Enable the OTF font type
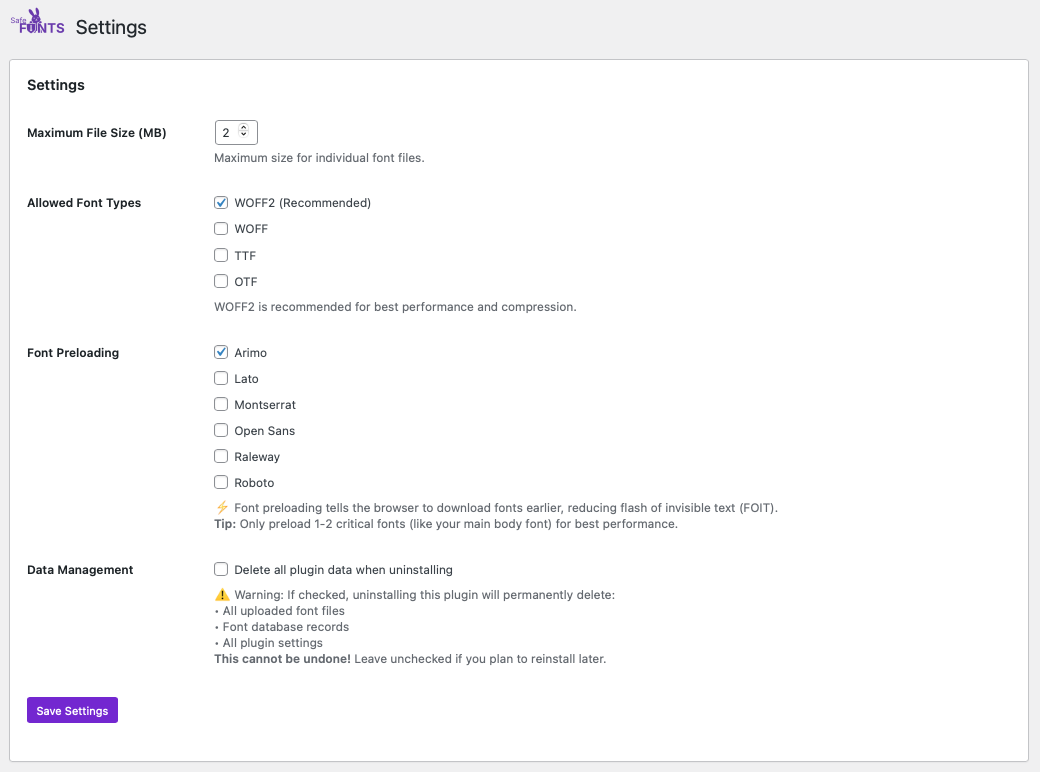This screenshot has height=772, width=1040. pos(221,281)
